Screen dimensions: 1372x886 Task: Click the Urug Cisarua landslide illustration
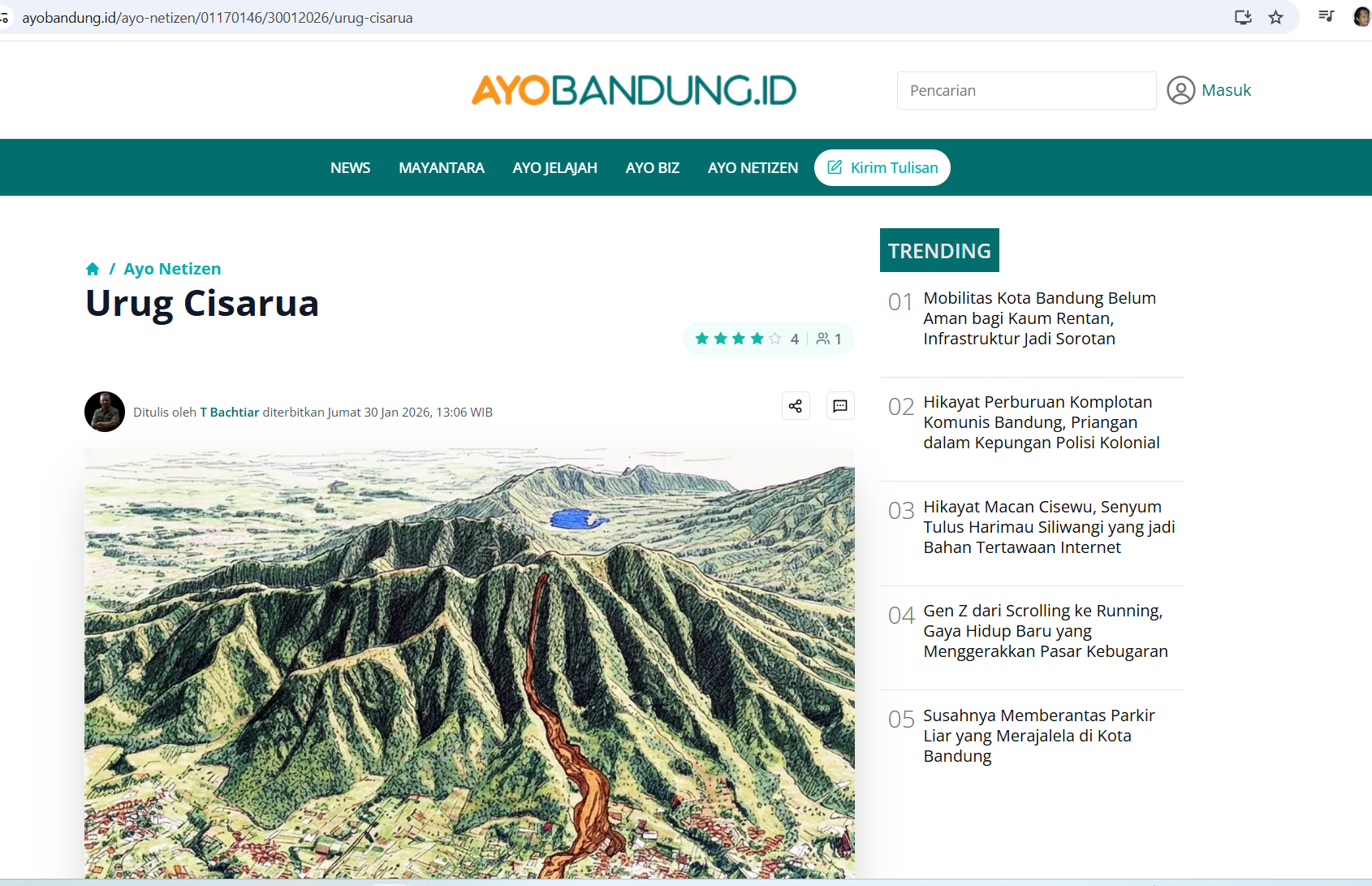(469, 662)
